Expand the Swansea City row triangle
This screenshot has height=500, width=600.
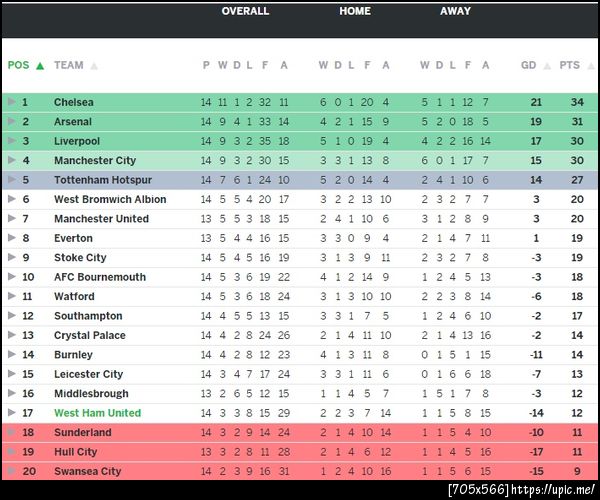click(x=11, y=472)
